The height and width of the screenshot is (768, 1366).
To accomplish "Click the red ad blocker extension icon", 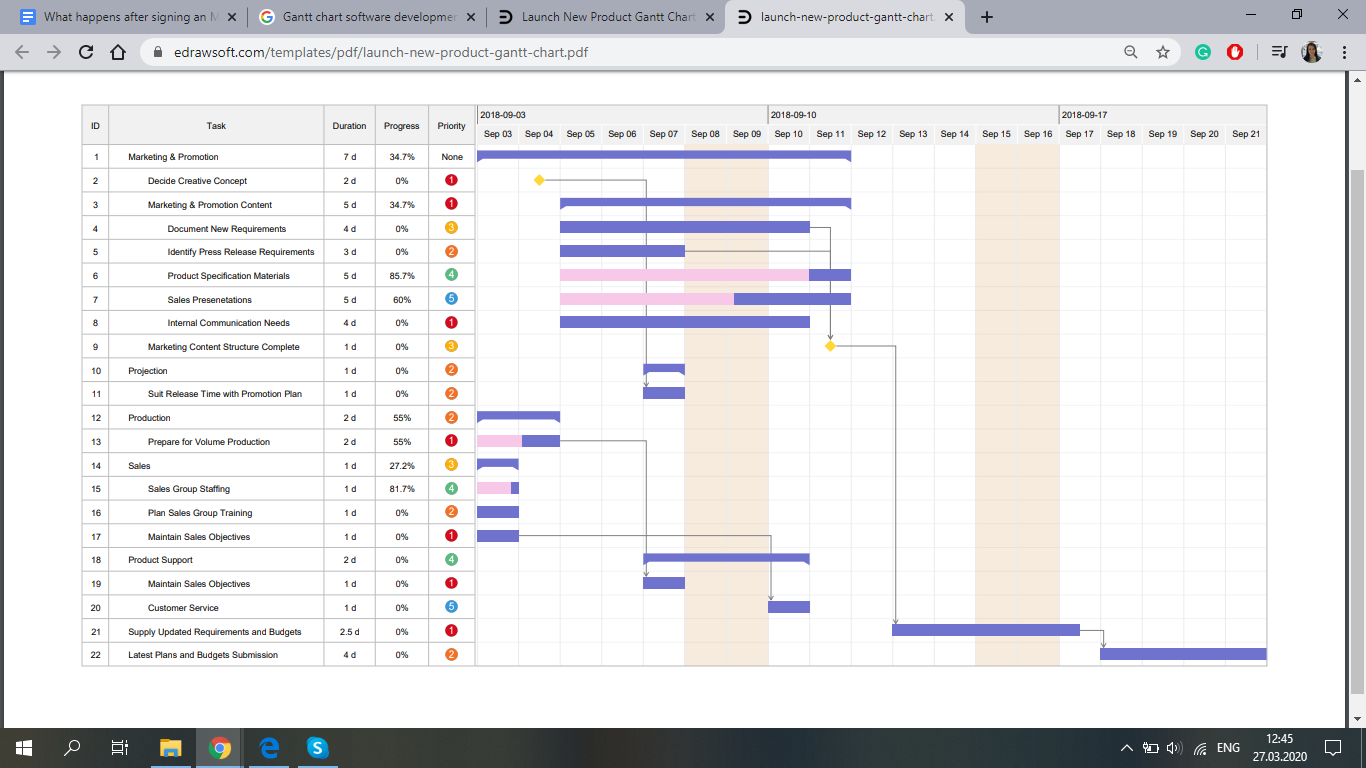I will tap(1235, 53).
